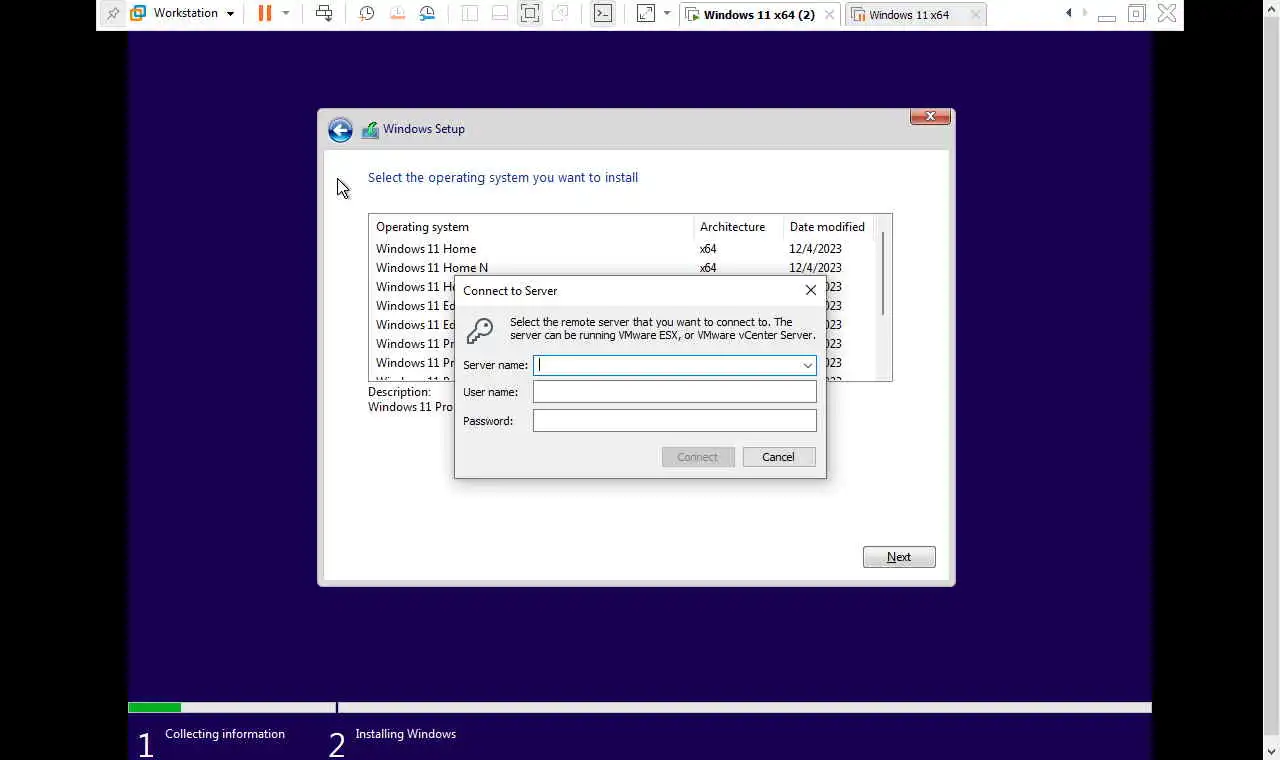This screenshot has height=760, width=1280.
Task: Open the Server name dropdown arrow
Action: [x=807, y=365]
